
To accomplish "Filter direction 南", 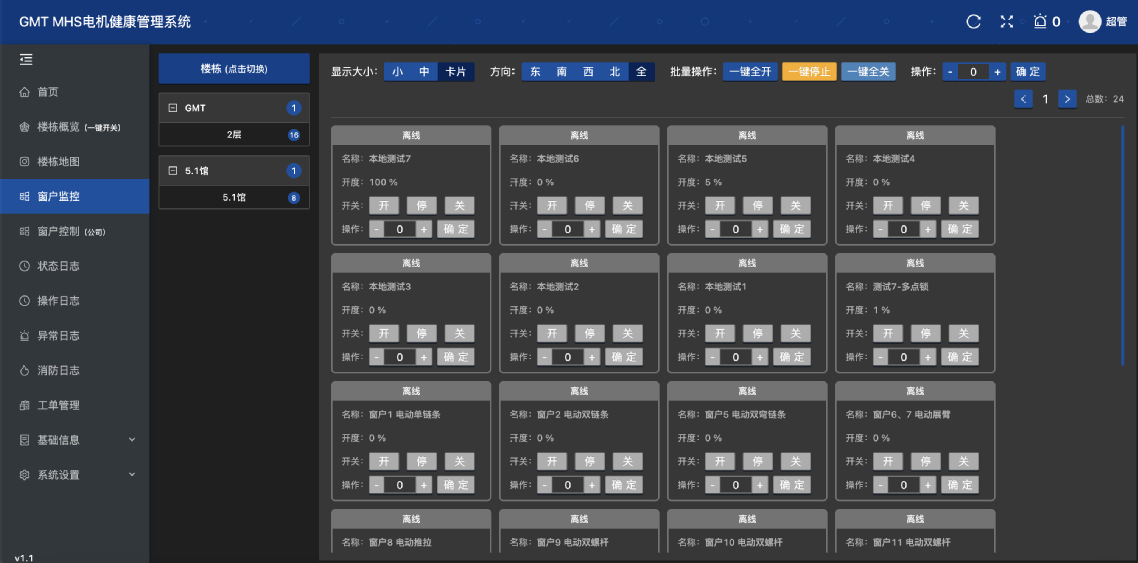I will tap(562, 72).
